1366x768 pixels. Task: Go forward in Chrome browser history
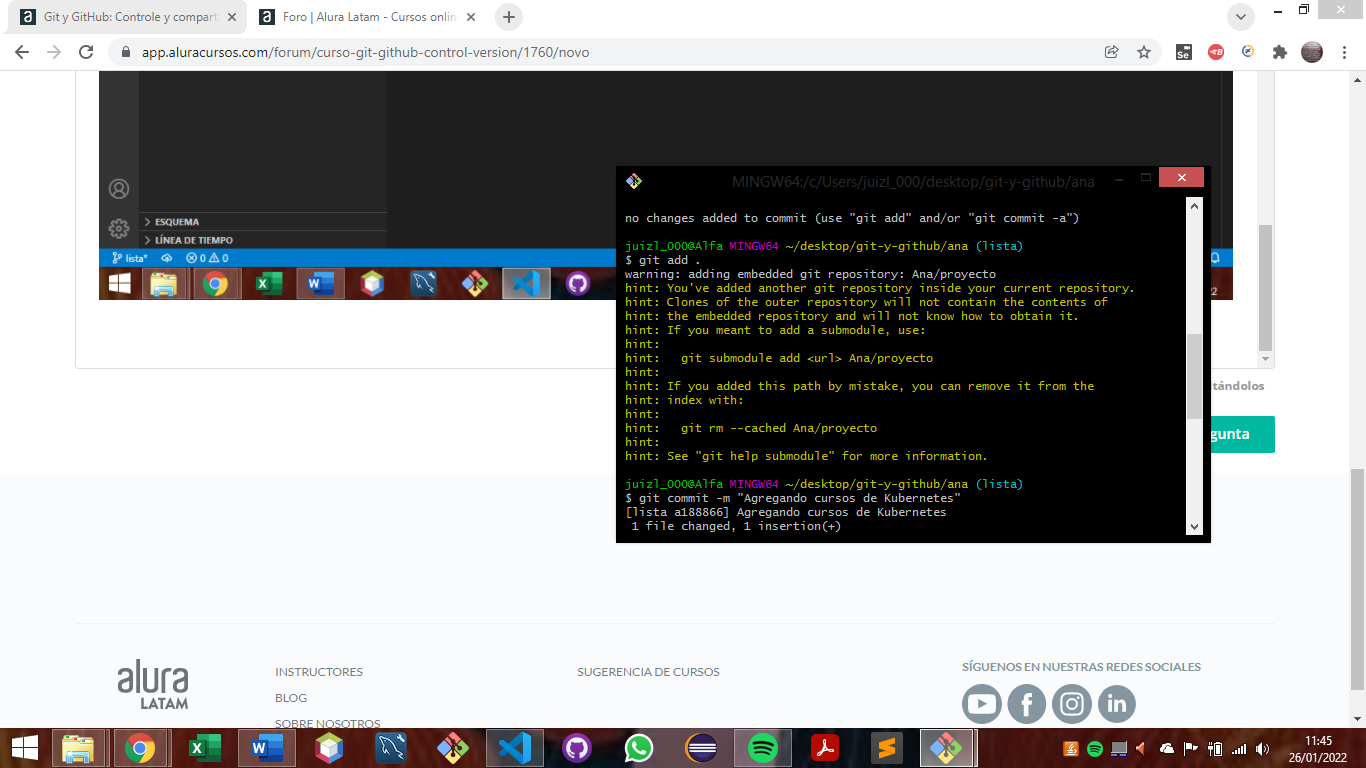54,52
